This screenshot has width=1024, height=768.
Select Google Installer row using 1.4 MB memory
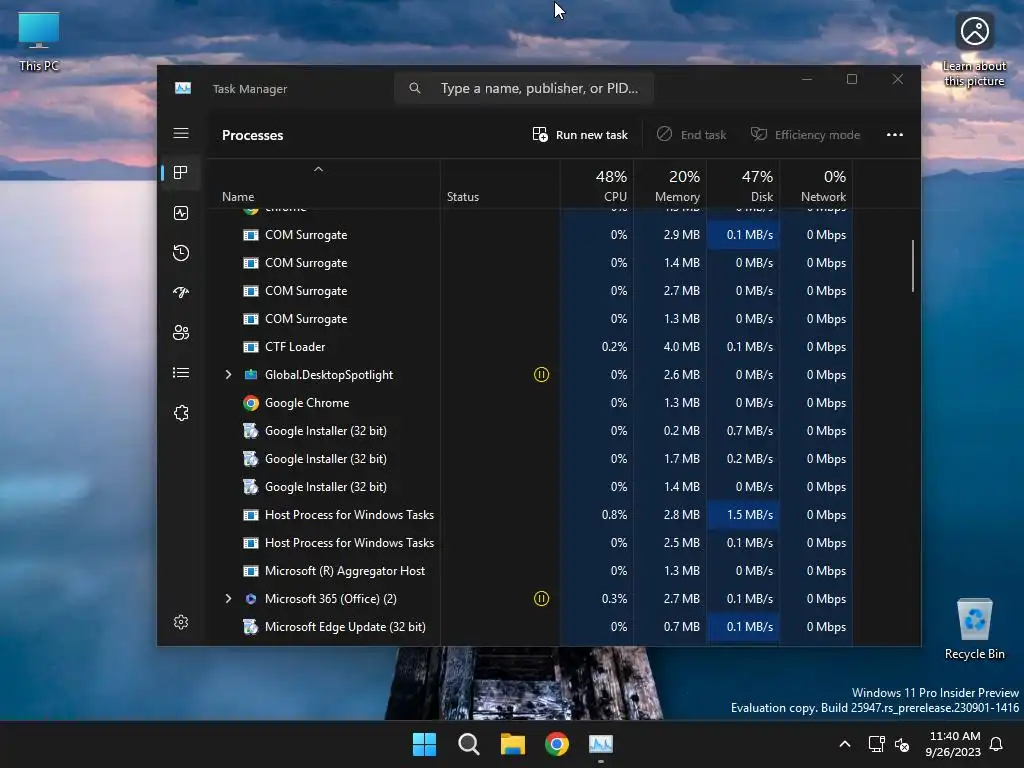(530, 487)
